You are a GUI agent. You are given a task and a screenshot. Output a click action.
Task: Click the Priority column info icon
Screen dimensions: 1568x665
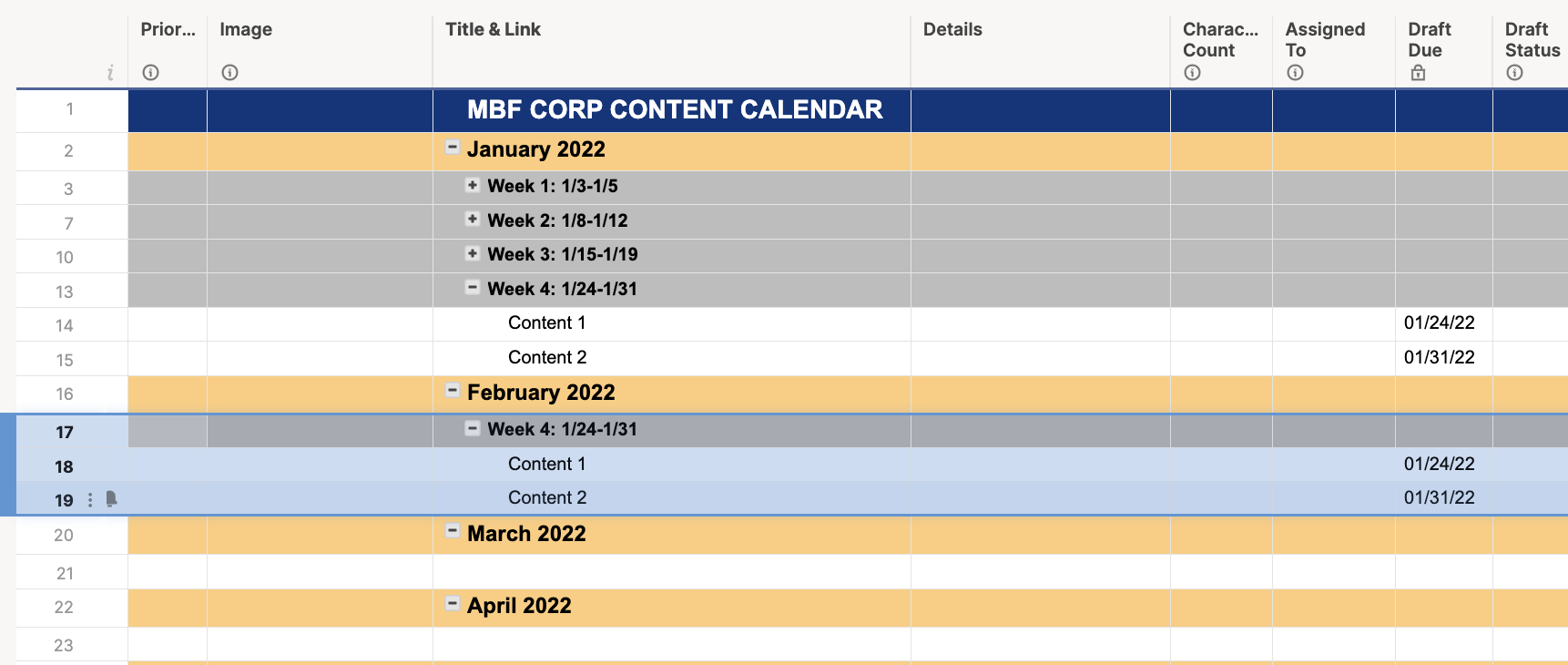(x=149, y=72)
